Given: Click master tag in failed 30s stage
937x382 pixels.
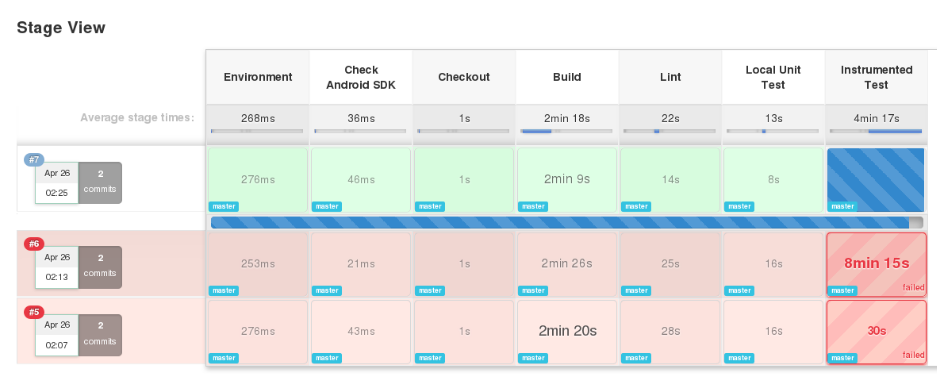Looking at the screenshot, I should tap(842, 358).
